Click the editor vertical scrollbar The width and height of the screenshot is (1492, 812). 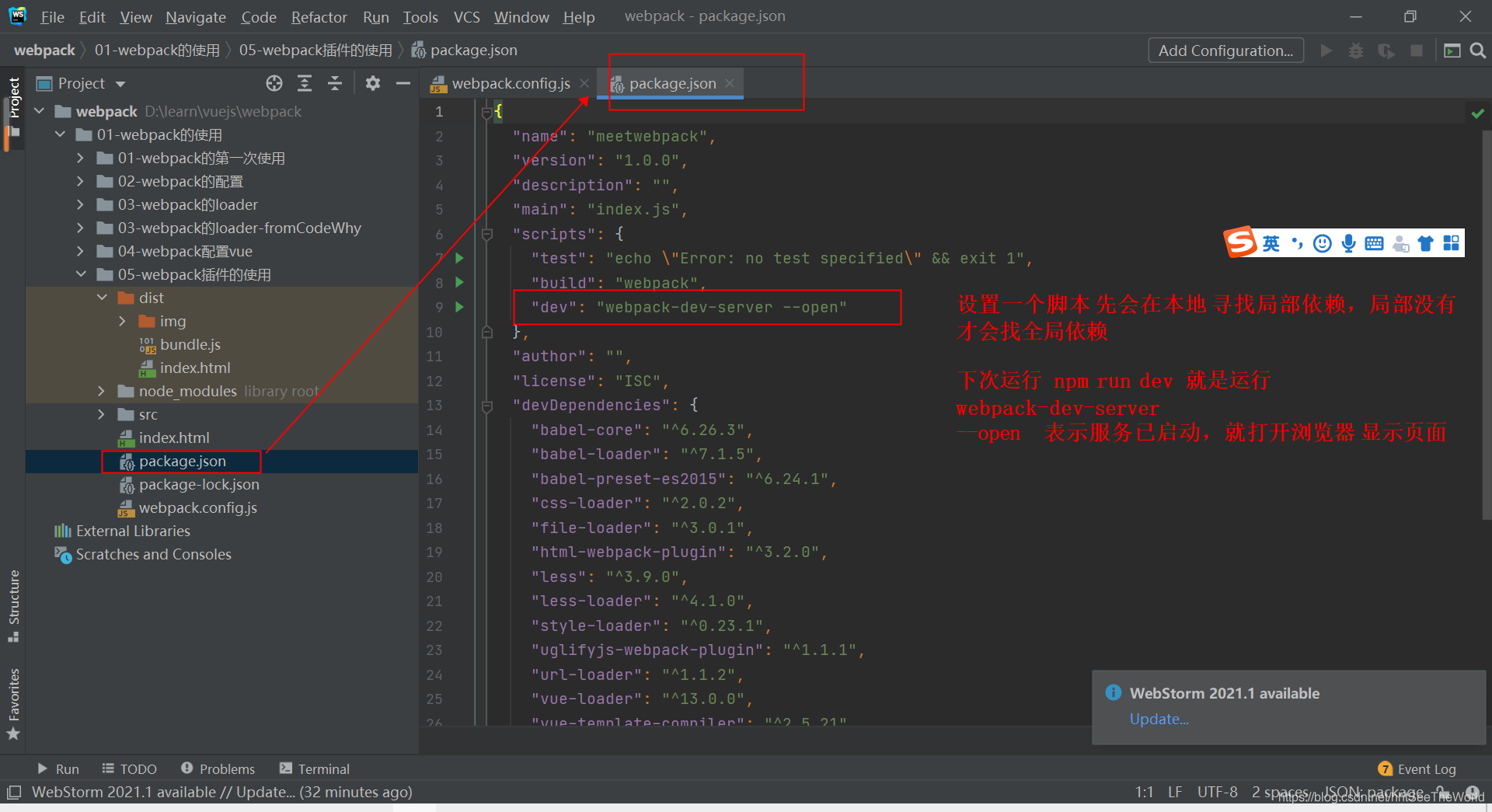coord(1487,325)
